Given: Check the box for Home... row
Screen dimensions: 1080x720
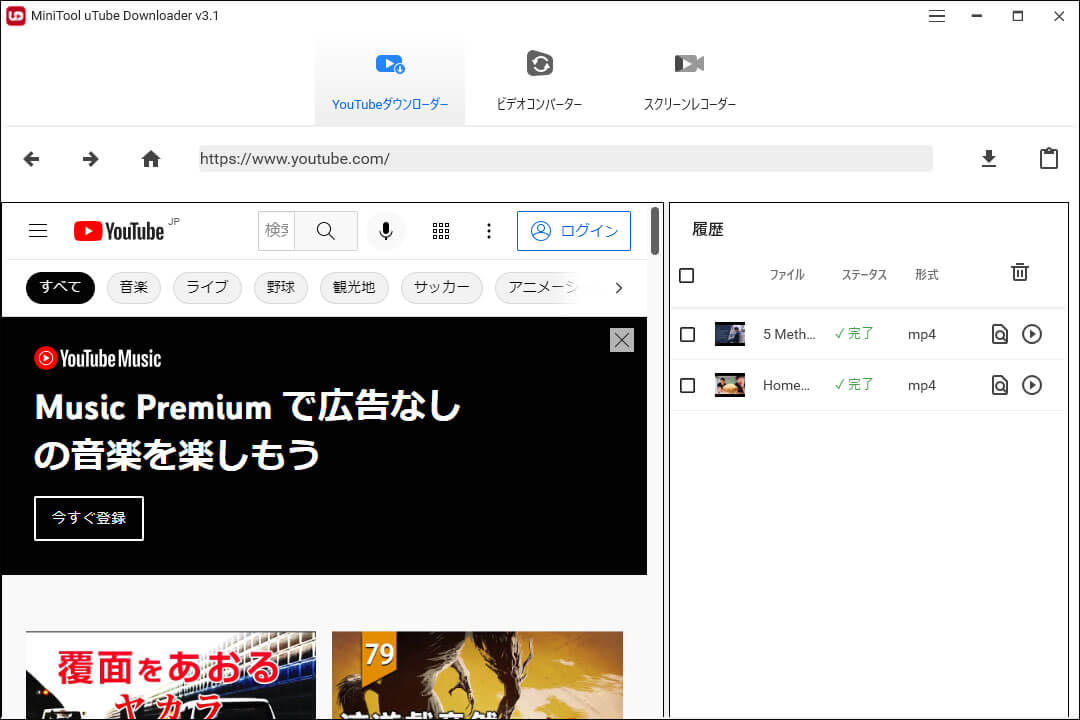Looking at the screenshot, I should click(x=687, y=385).
